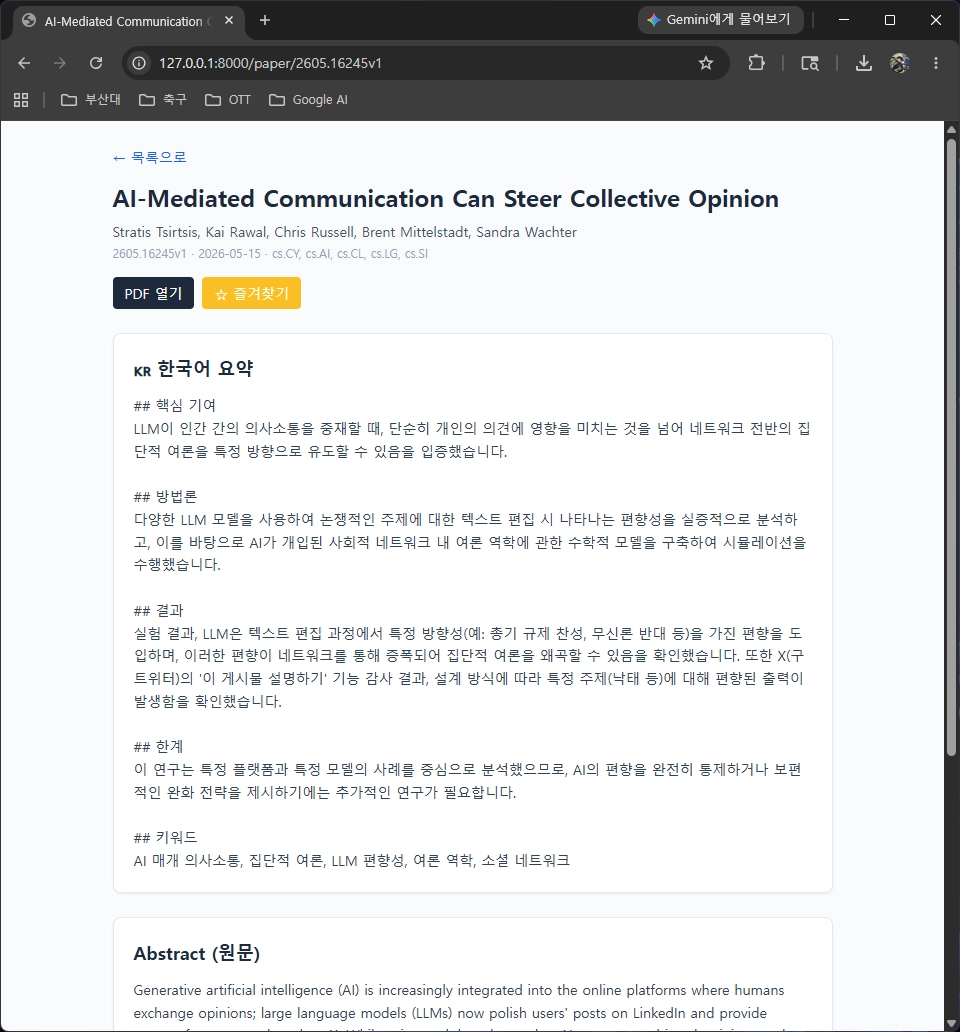Reload the page with the refresh icon
This screenshot has height=1032, width=960.
pyautogui.click(x=96, y=63)
